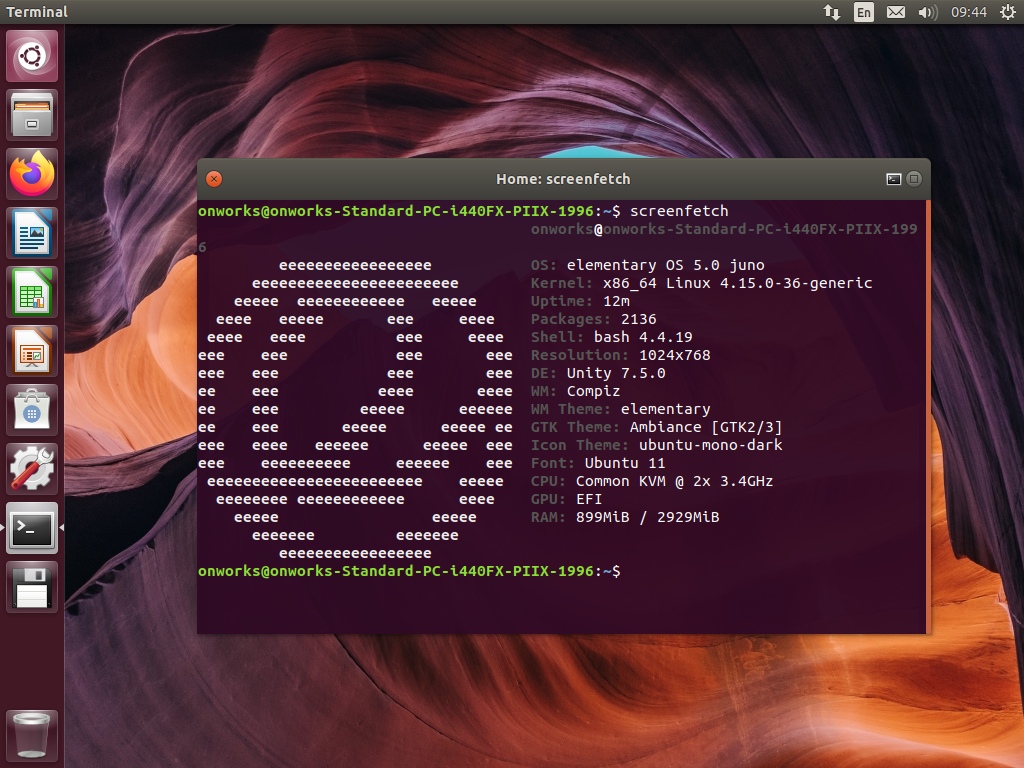
Task: Click the Terminal title in top panel
Action: 37,12
